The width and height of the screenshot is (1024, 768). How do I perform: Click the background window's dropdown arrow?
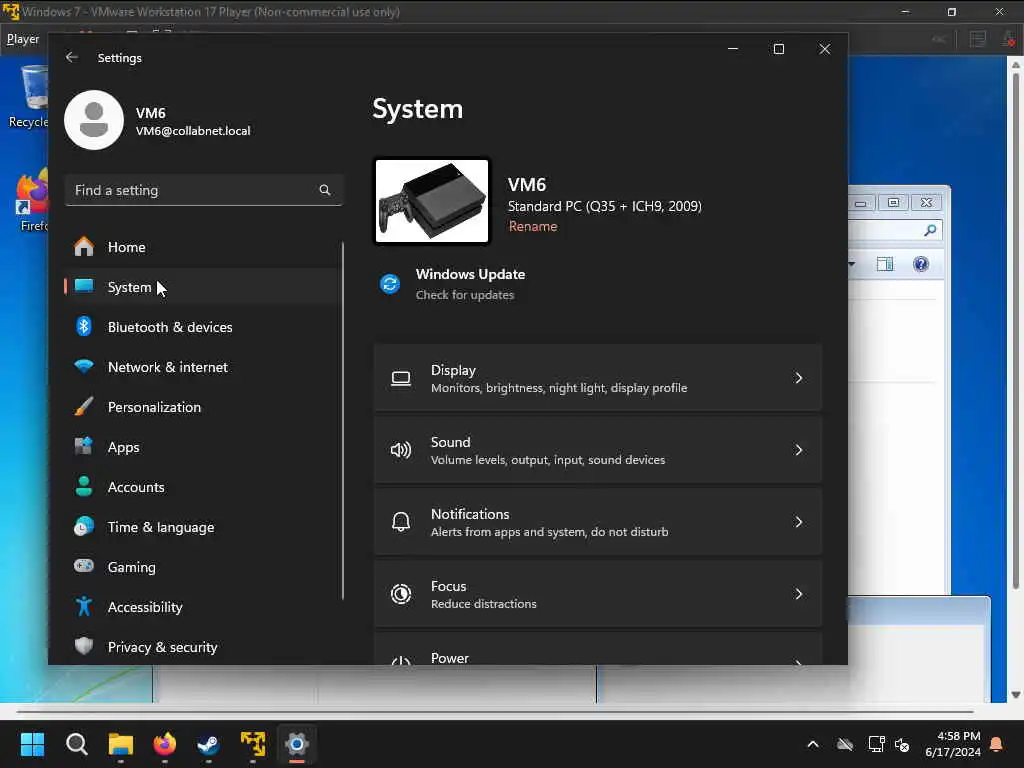click(x=852, y=264)
